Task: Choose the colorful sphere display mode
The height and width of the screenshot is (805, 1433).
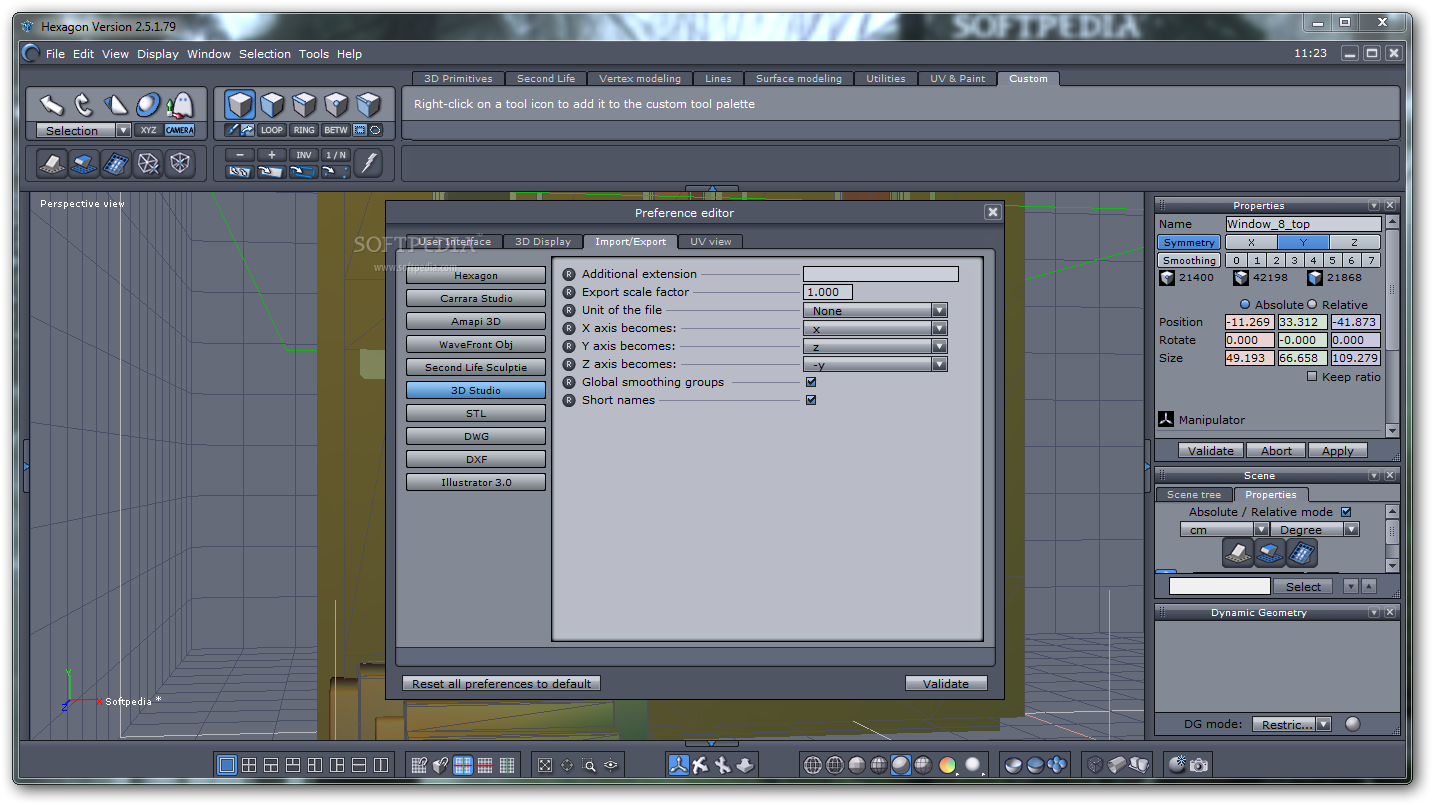Action: (947, 765)
